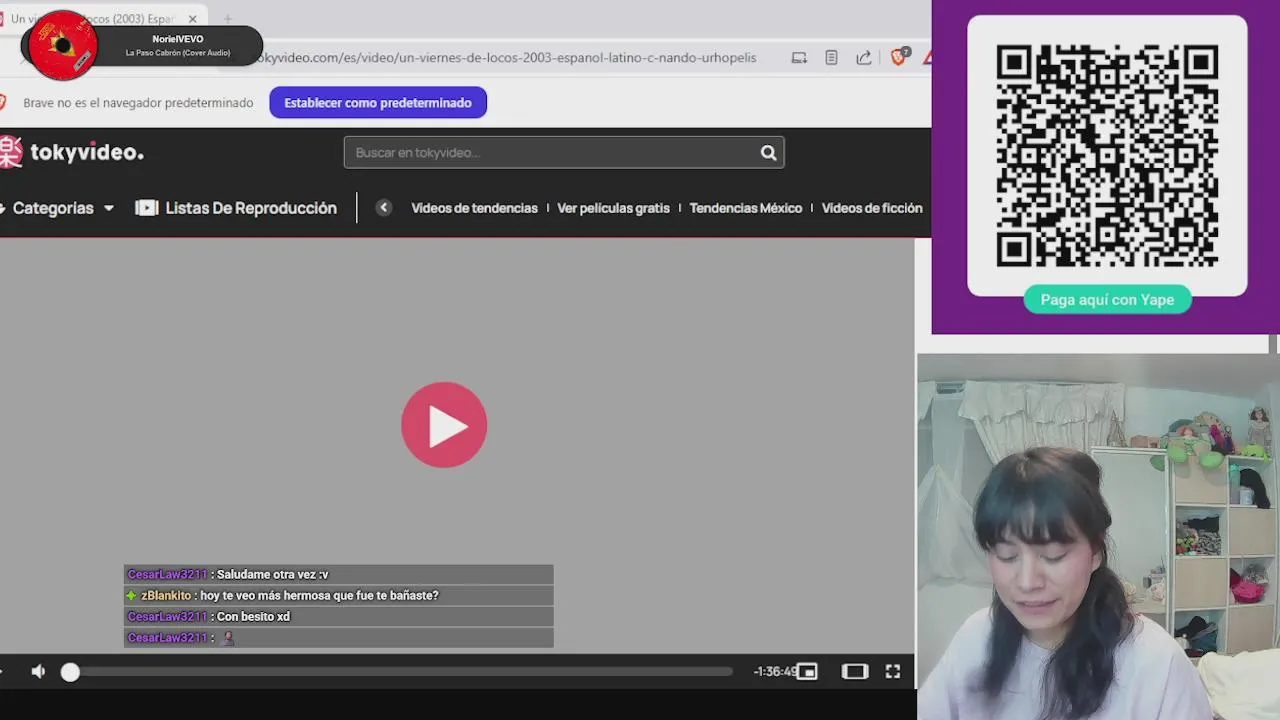Image resolution: width=1280 pixels, height=720 pixels.
Task: Click the search magnifier icon
Action: pyautogui.click(x=768, y=153)
